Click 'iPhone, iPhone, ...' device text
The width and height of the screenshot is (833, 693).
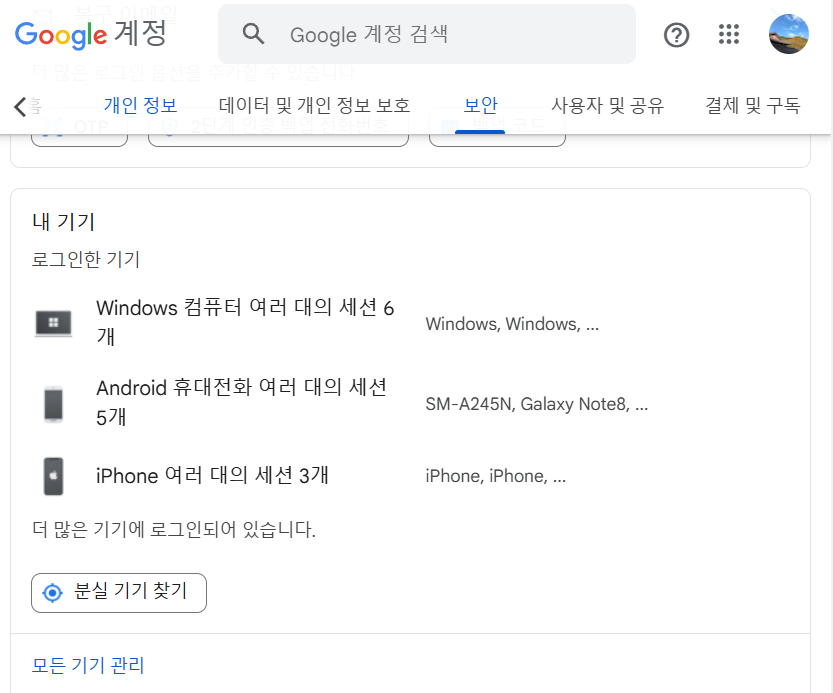point(496,476)
